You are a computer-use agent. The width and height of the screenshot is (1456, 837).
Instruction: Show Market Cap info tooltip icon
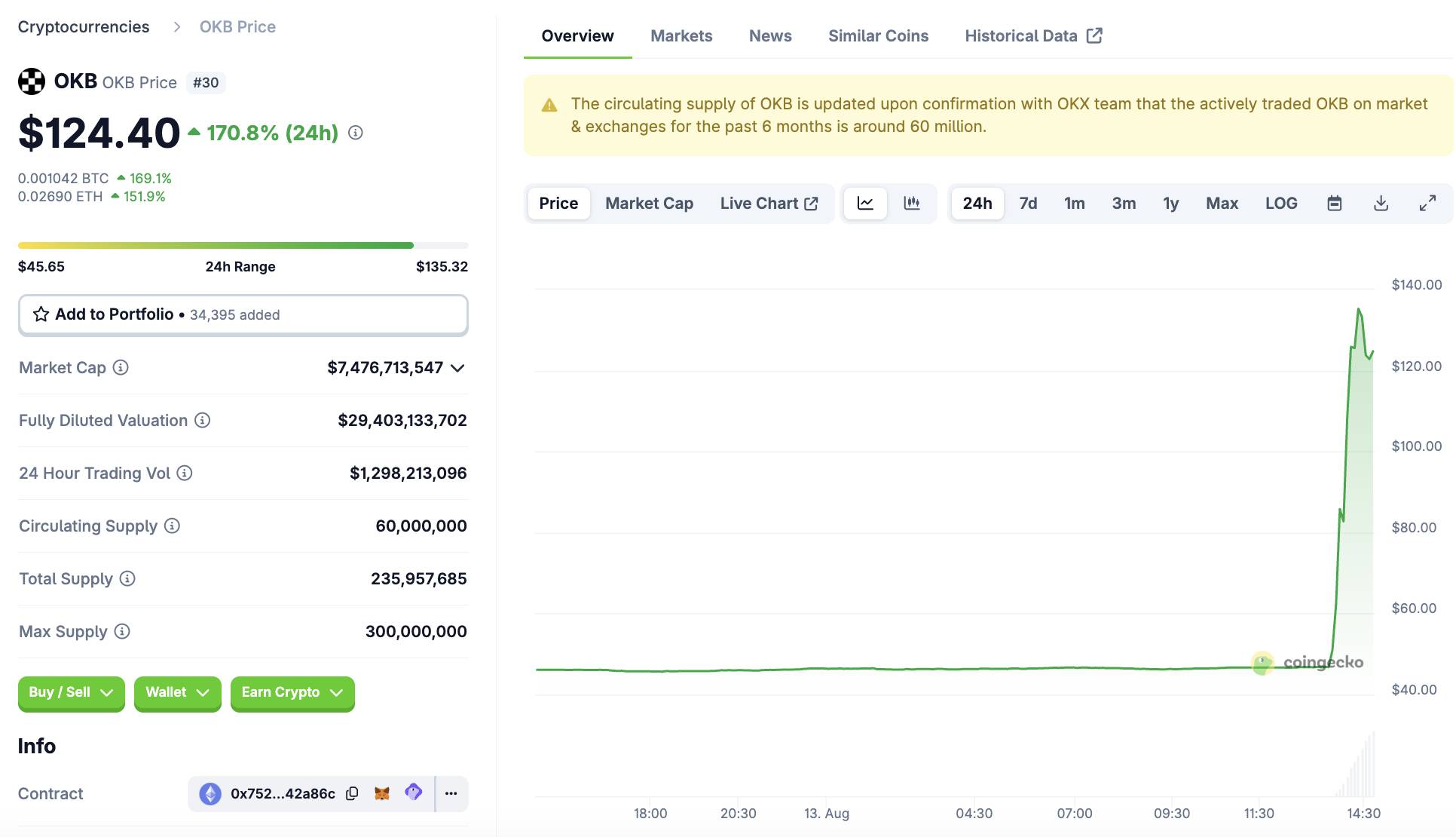121,367
